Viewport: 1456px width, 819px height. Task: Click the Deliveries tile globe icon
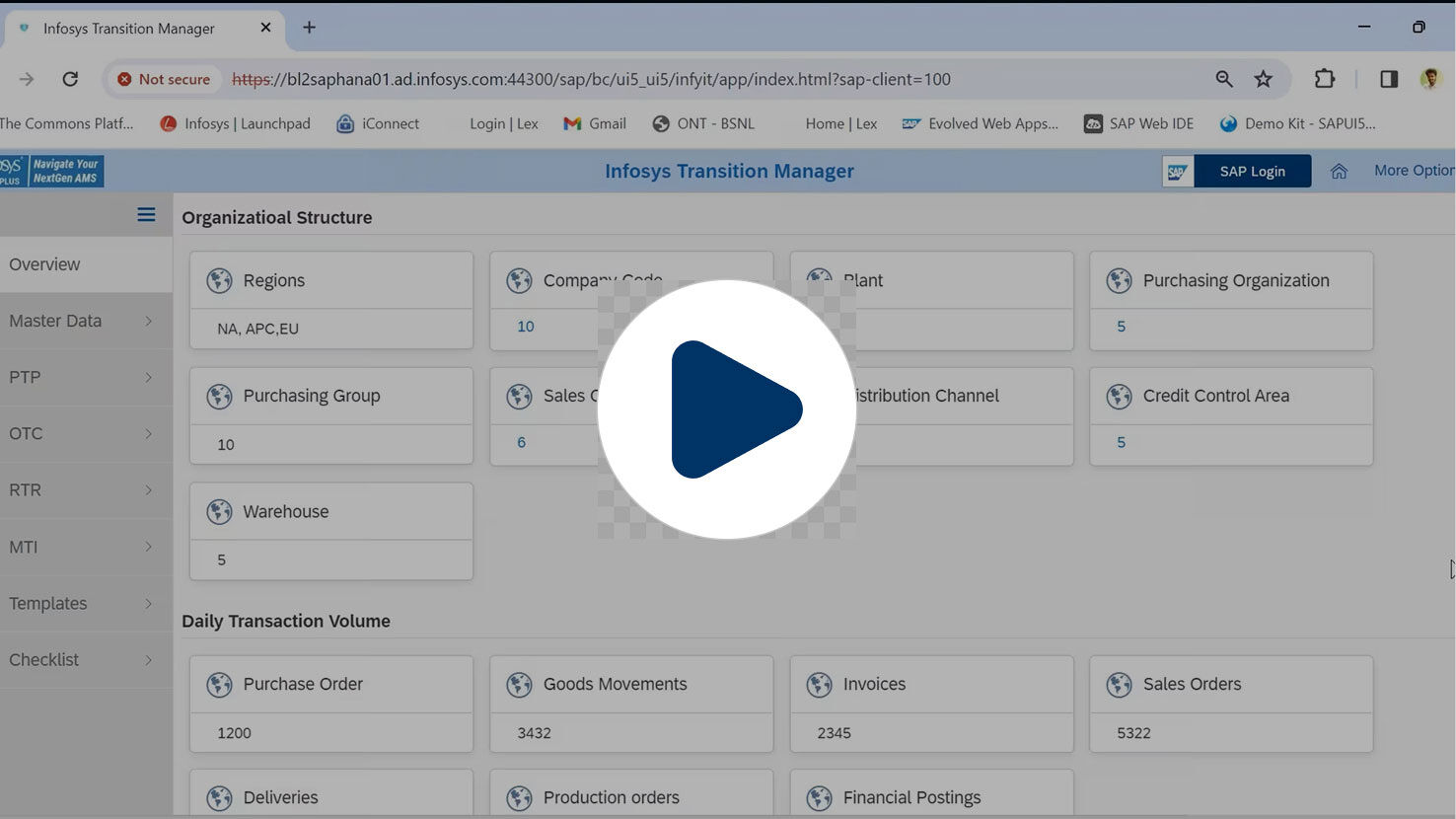219,797
